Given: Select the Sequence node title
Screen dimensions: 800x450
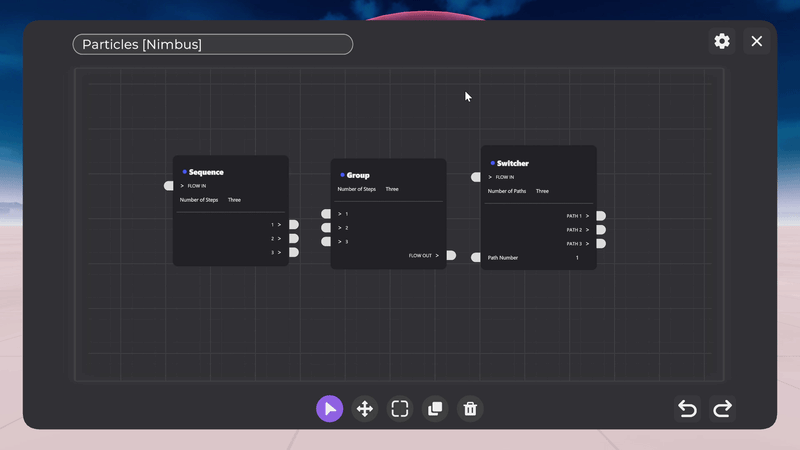Looking at the screenshot, I should 206,172.
